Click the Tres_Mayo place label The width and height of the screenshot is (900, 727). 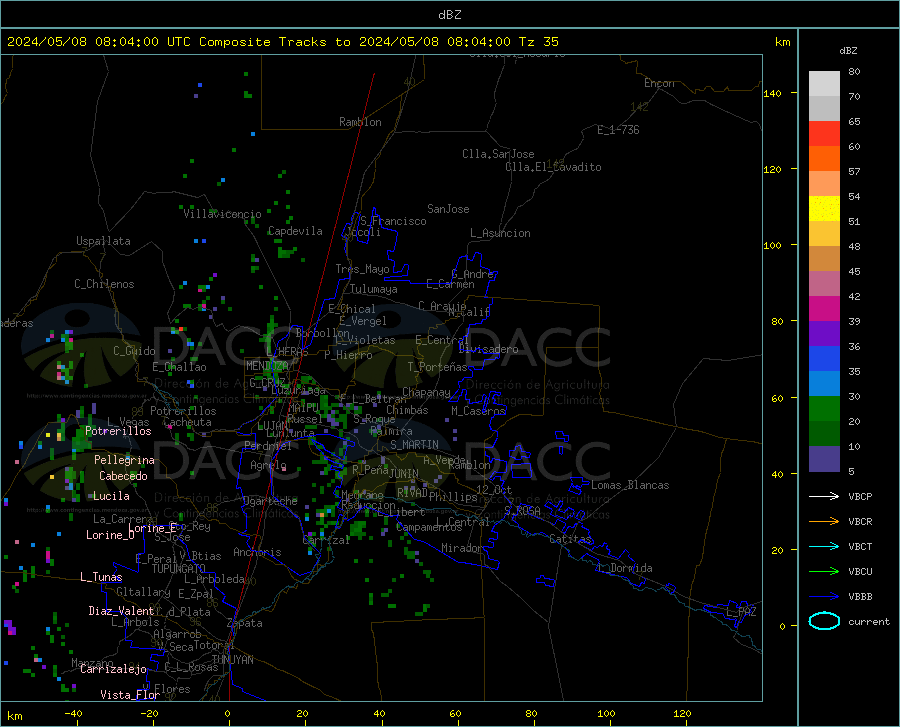[362, 269]
